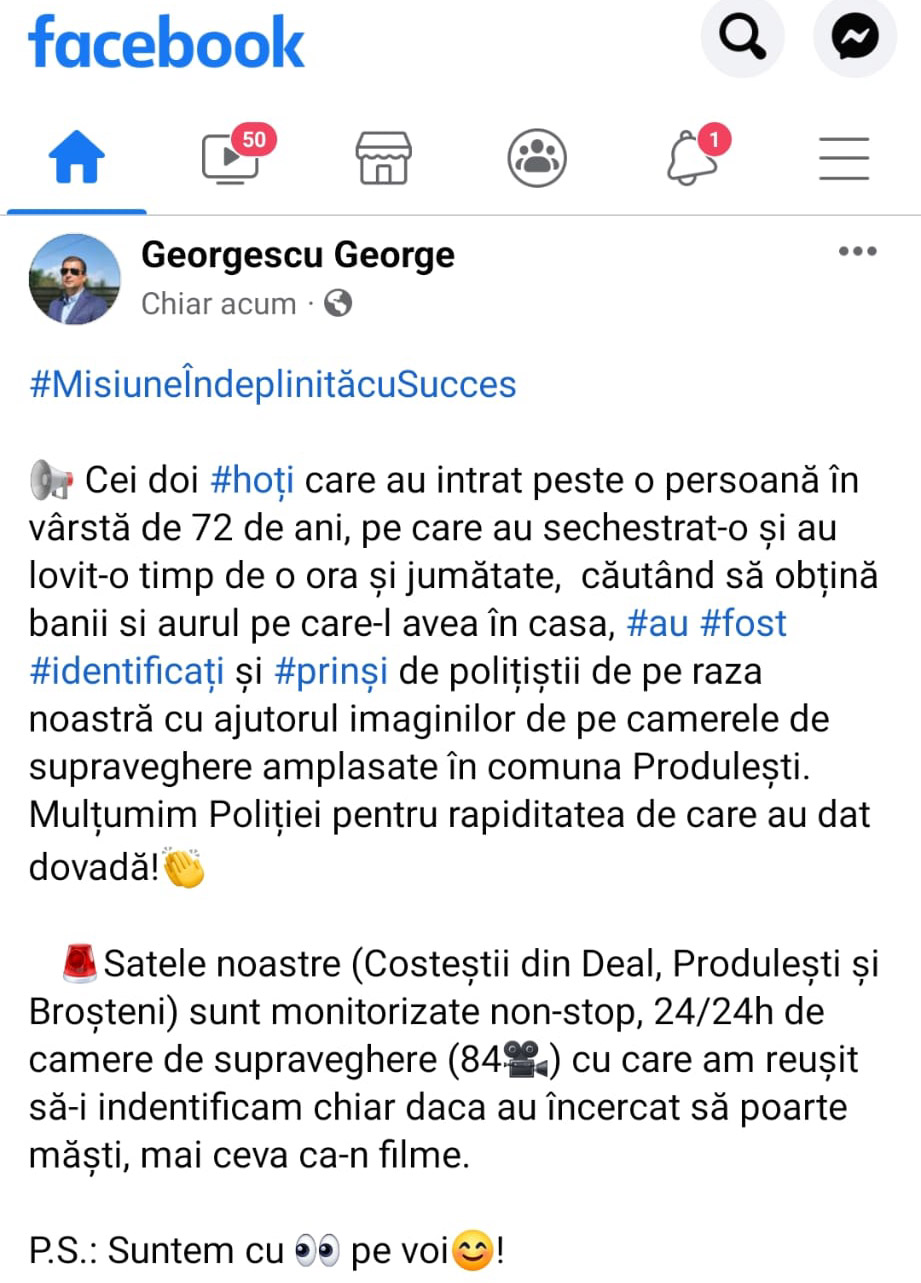Open the Marketplace storefront icon

click(384, 158)
